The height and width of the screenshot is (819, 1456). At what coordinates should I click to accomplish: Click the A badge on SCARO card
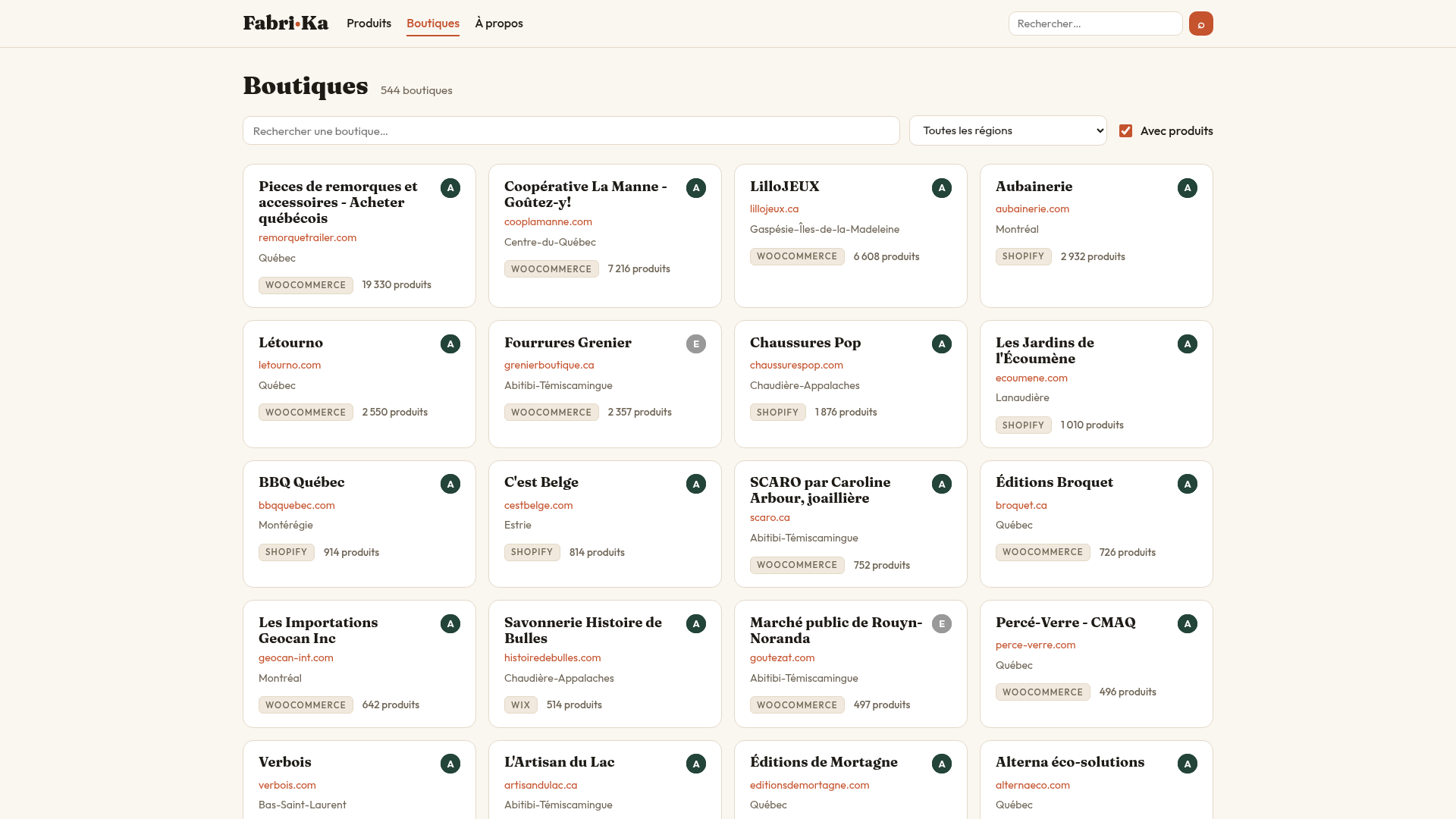[942, 484]
